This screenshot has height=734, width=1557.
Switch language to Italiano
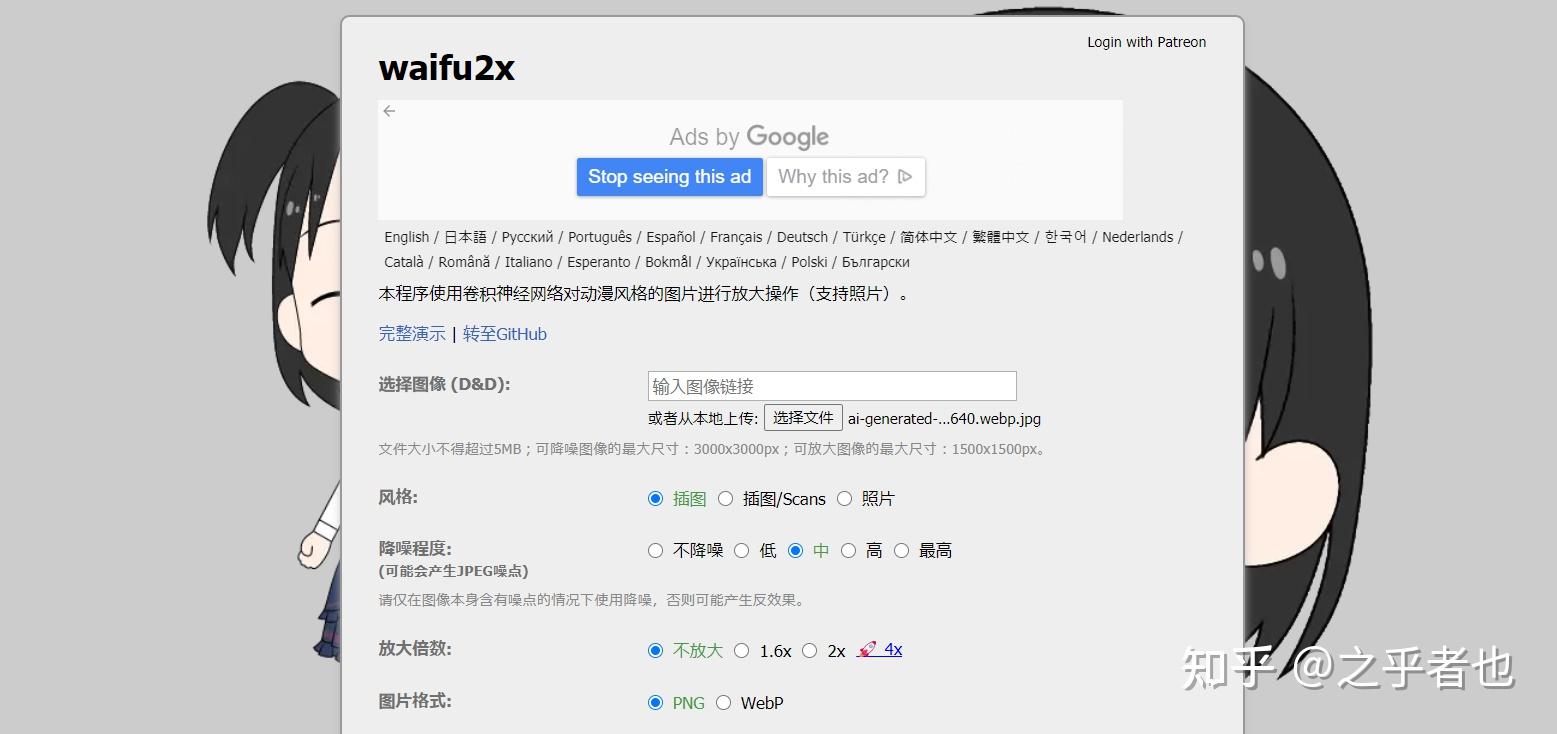pyautogui.click(x=528, y=262)
